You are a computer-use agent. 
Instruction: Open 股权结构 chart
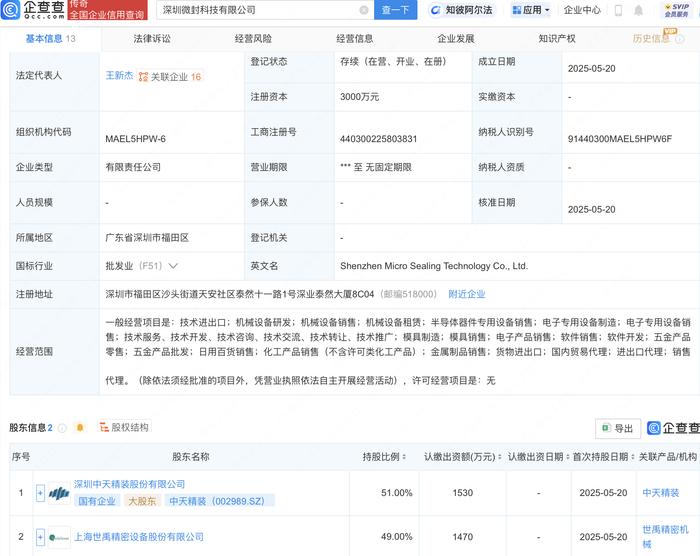click(124, 427)
